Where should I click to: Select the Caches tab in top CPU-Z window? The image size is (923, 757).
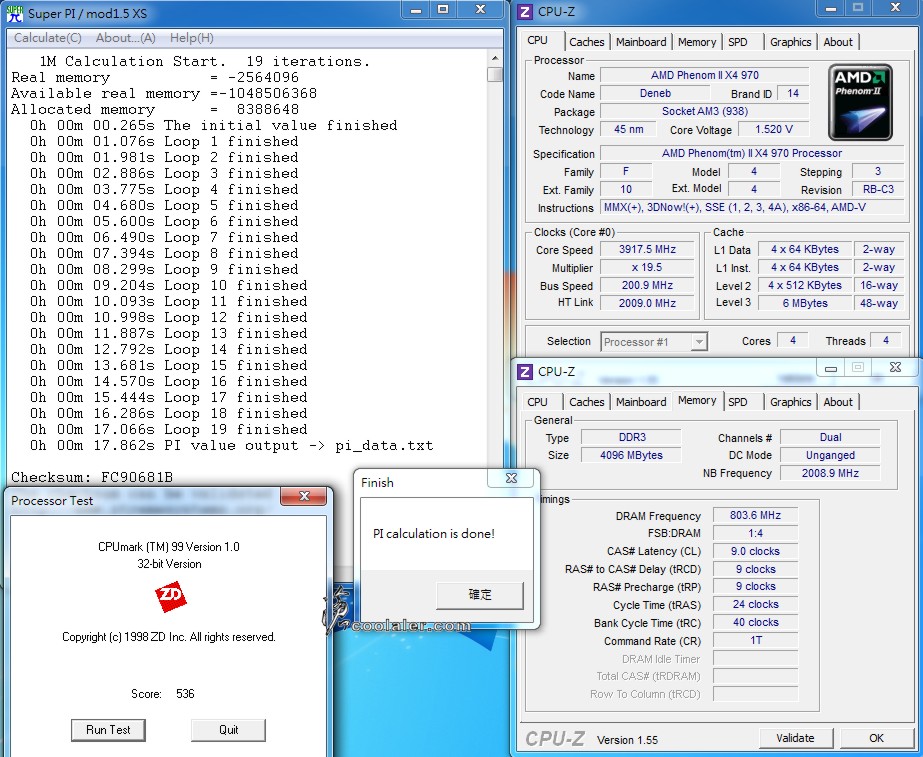(x=586, y=42)
